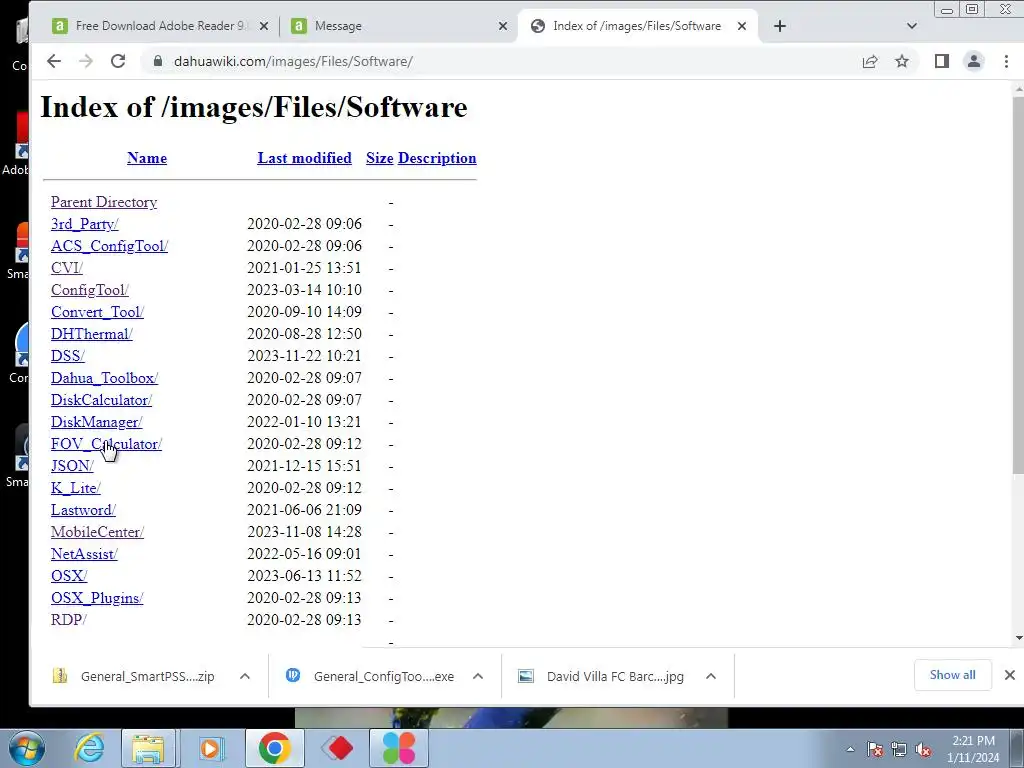The image size is (1024, 768).
Task: Show hidden system tray icons
Action: tap(850, 750)
